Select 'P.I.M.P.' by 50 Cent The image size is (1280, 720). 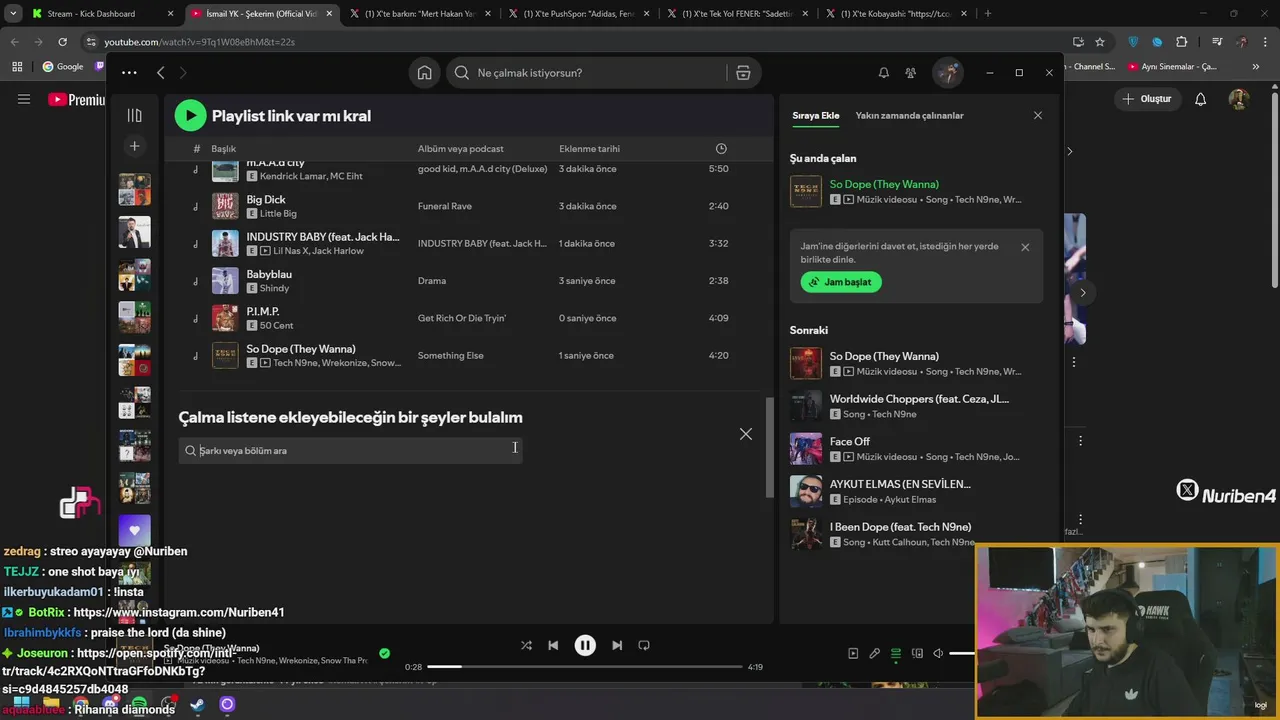point(469,318)
